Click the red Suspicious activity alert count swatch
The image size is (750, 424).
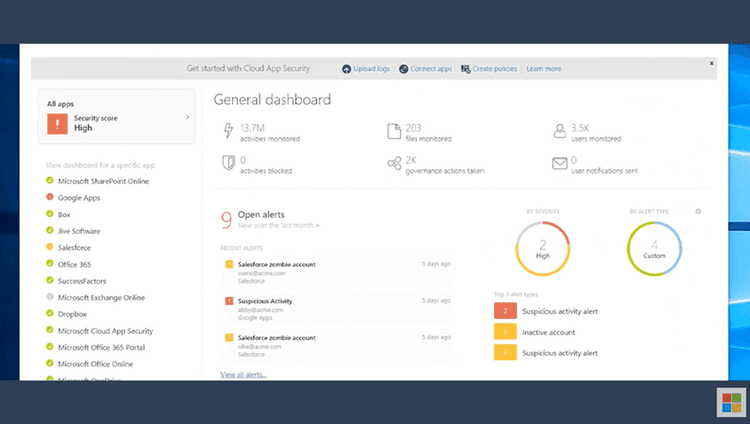coord(505,313)
